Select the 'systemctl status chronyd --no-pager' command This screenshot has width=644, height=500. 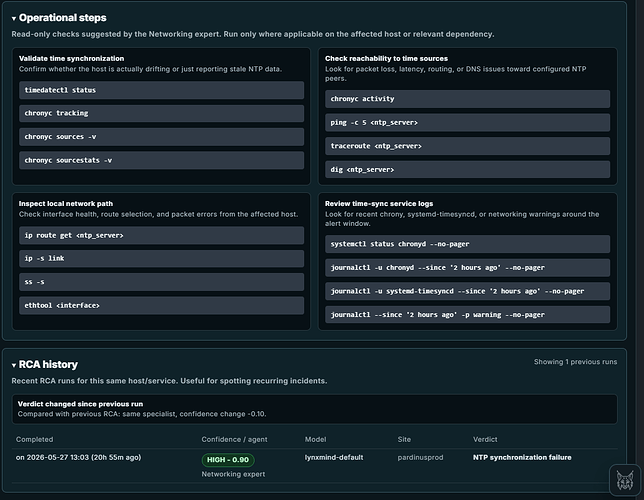[467, 244]
